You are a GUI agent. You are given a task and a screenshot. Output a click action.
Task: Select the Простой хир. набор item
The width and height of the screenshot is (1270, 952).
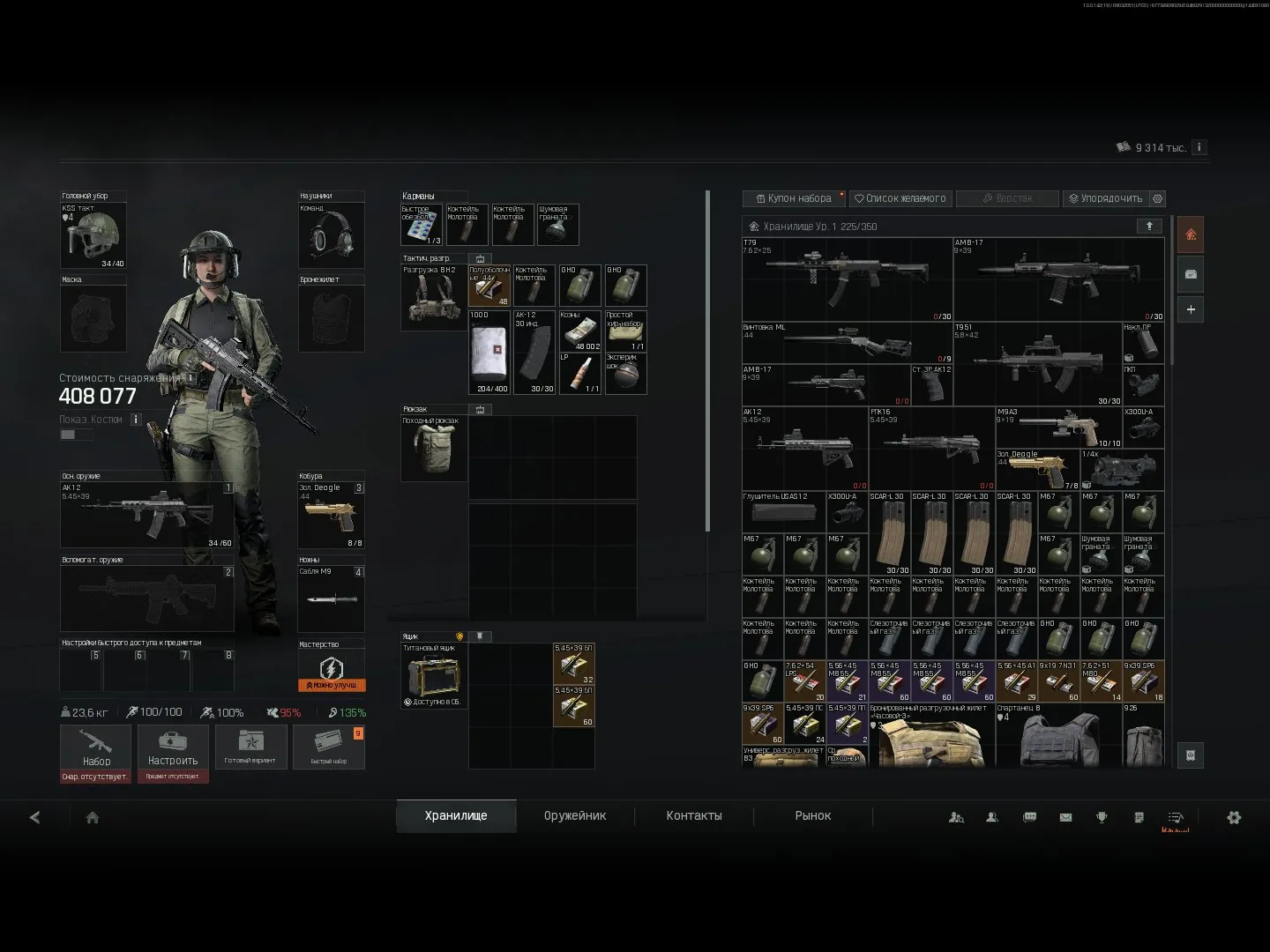pos(625,331)
